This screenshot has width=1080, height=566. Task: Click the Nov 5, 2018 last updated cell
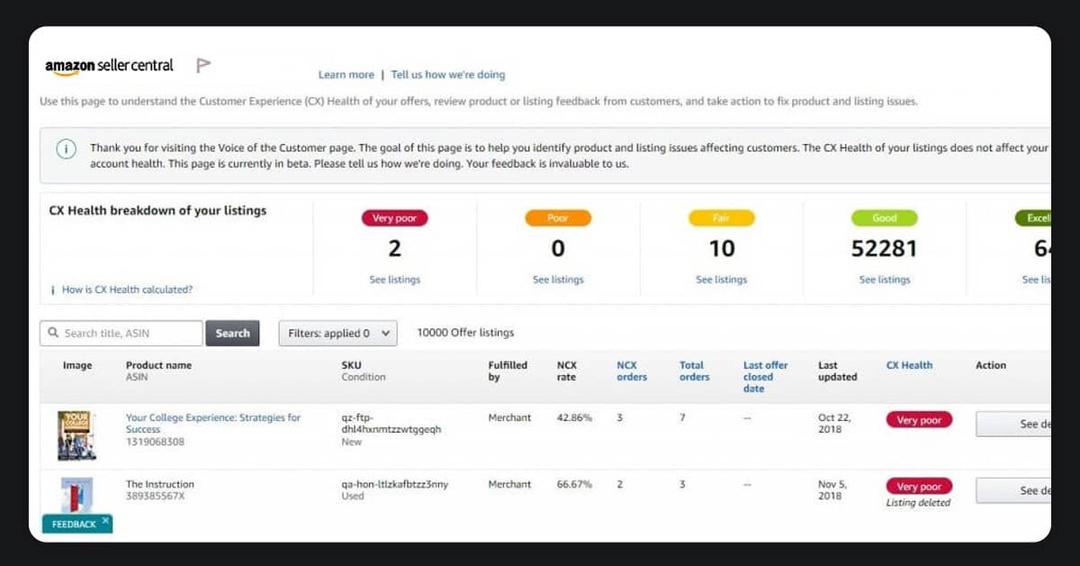[x=832, y=490]
